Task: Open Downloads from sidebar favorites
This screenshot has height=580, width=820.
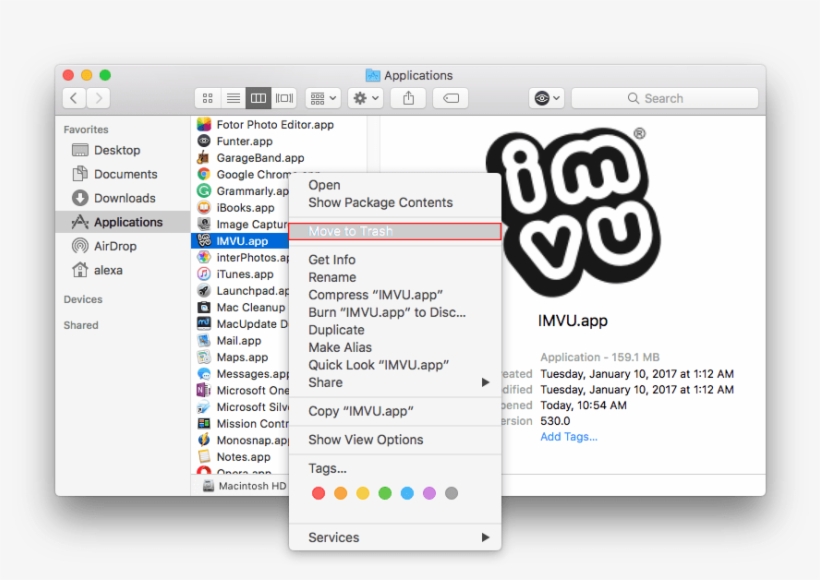Action: (123, 198)
